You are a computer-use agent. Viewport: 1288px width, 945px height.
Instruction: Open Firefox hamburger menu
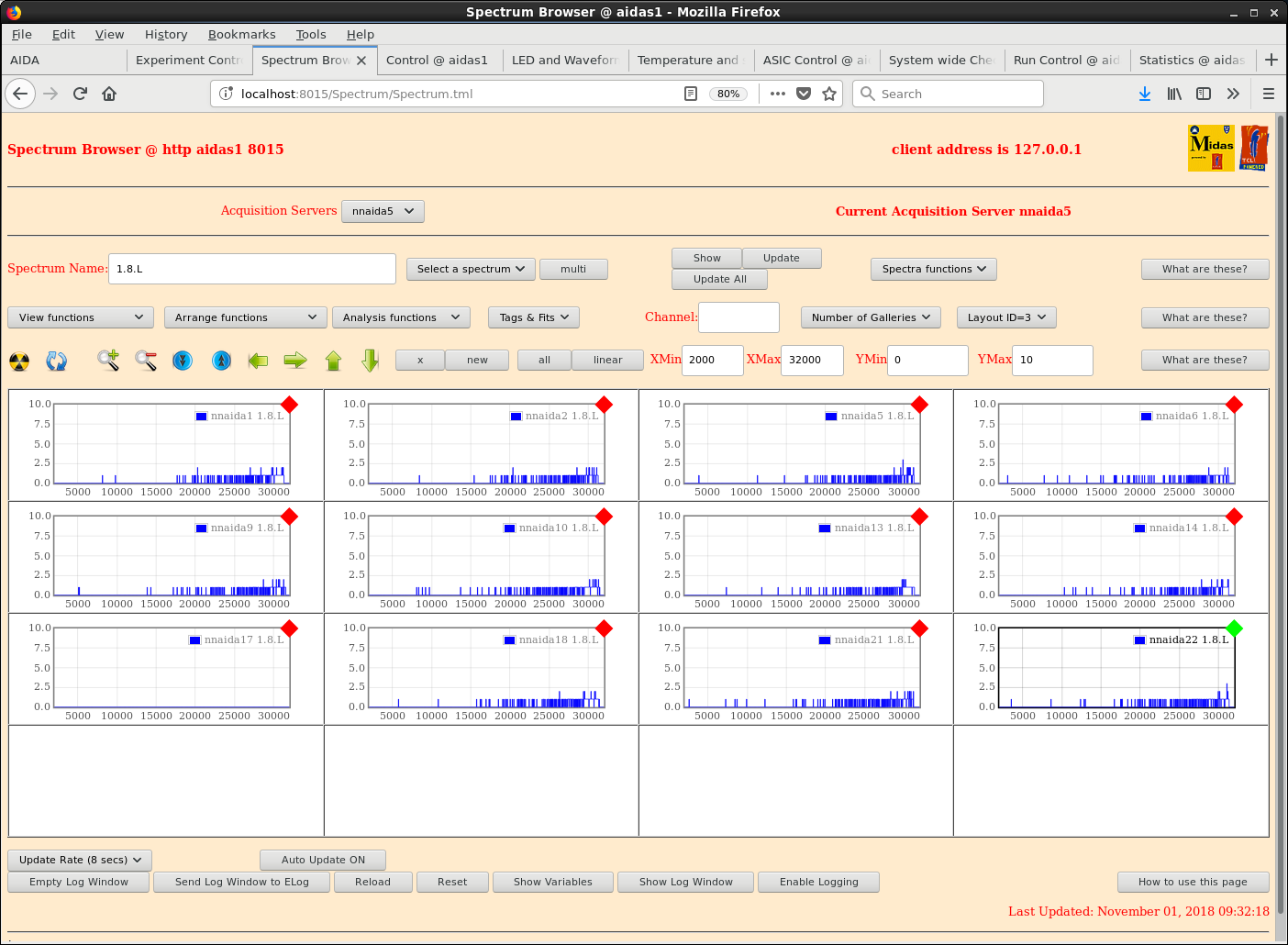pyautogui.click(x=1269, y=94)
